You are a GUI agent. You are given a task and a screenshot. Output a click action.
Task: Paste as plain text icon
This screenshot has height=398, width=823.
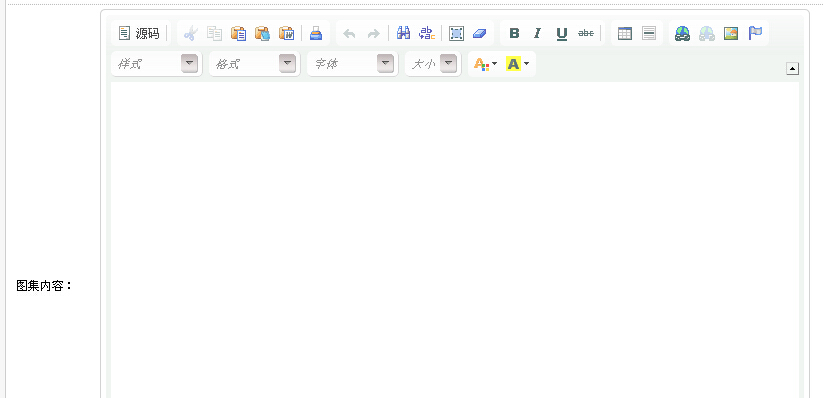[x=262, y=34]
